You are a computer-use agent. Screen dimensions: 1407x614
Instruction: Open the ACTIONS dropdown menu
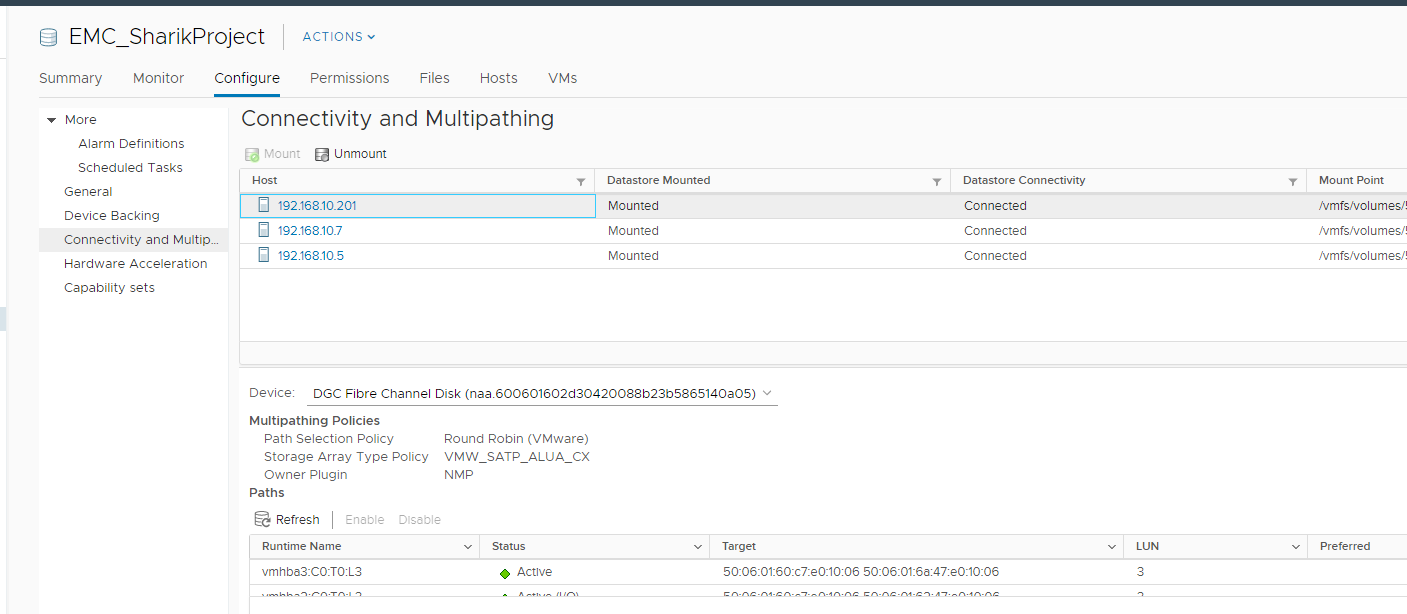coord(338,36)
